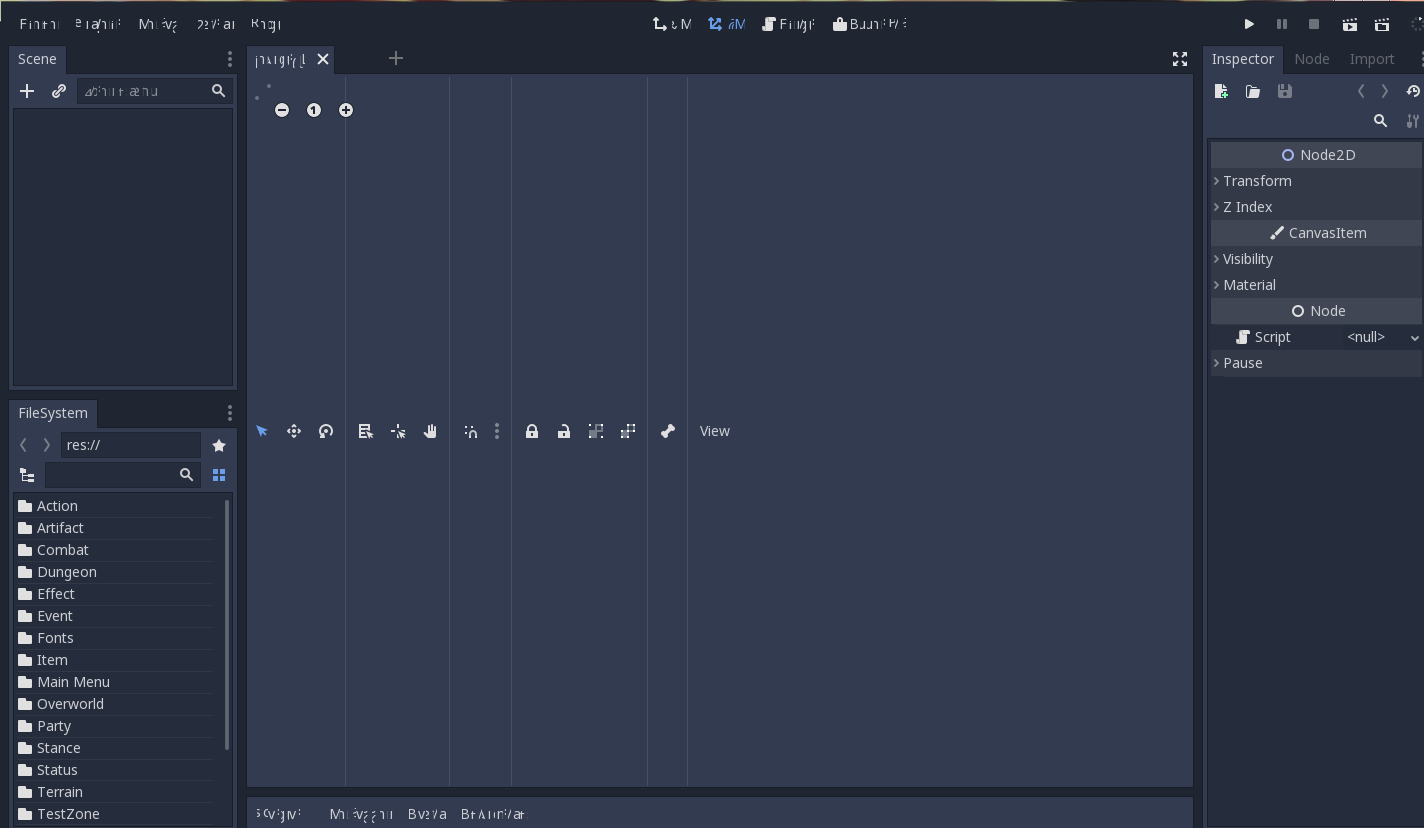This screenshot has height=828, width=1424.
Task: Ungroup selected node's children icon
Action: [628, 431]
